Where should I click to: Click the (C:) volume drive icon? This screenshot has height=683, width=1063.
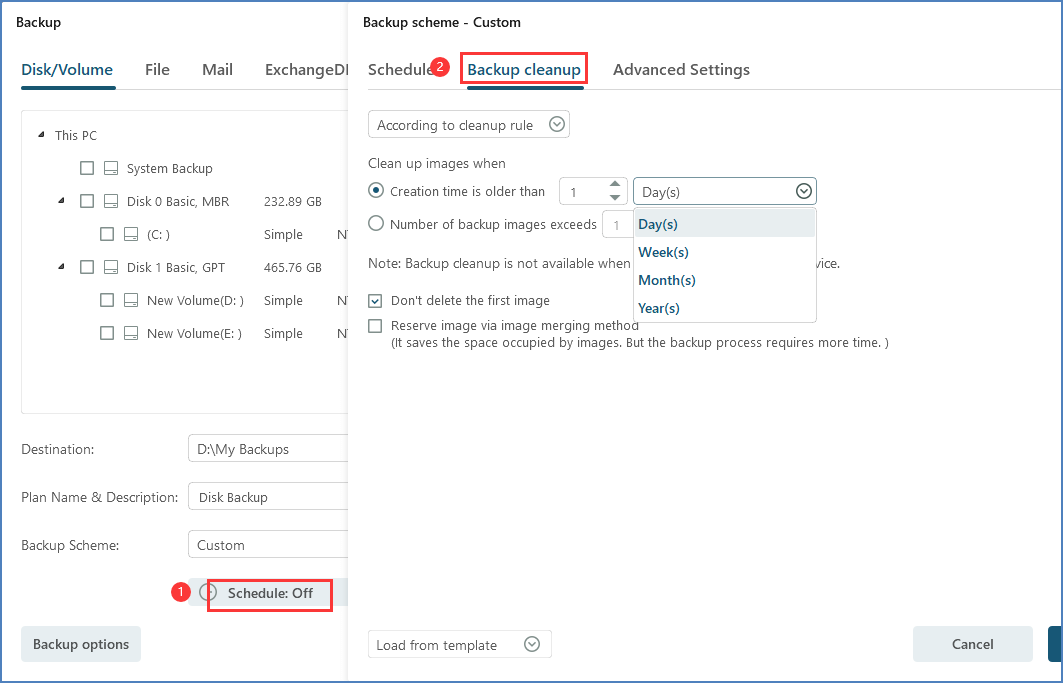[x=131, y=235]
